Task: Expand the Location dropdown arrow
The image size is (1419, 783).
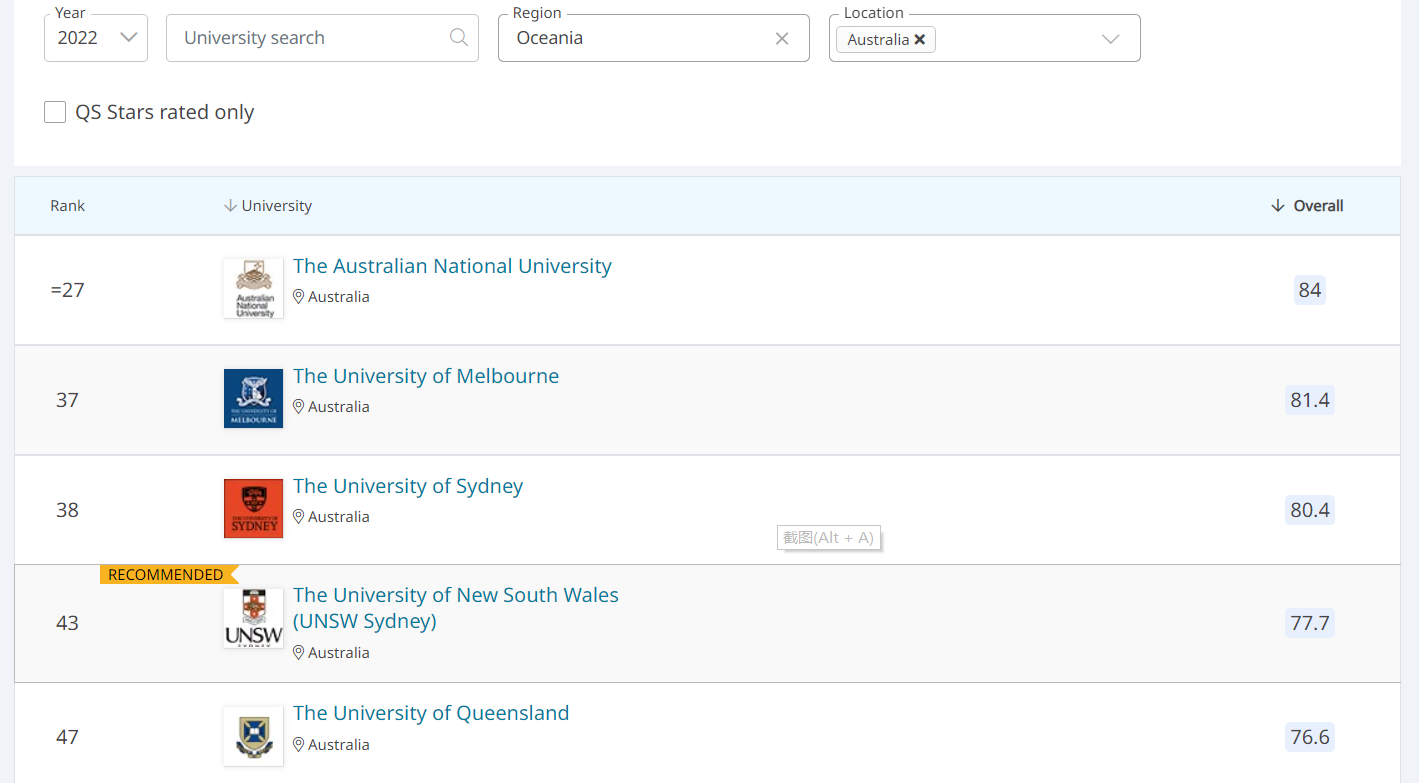Action: [x=1110, y=39]
